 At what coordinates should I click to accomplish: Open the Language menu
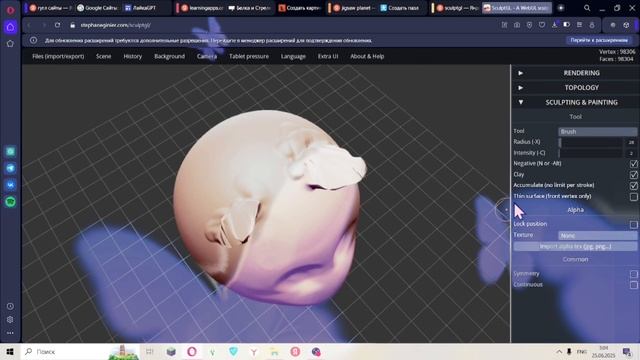[x=293, y=56]
